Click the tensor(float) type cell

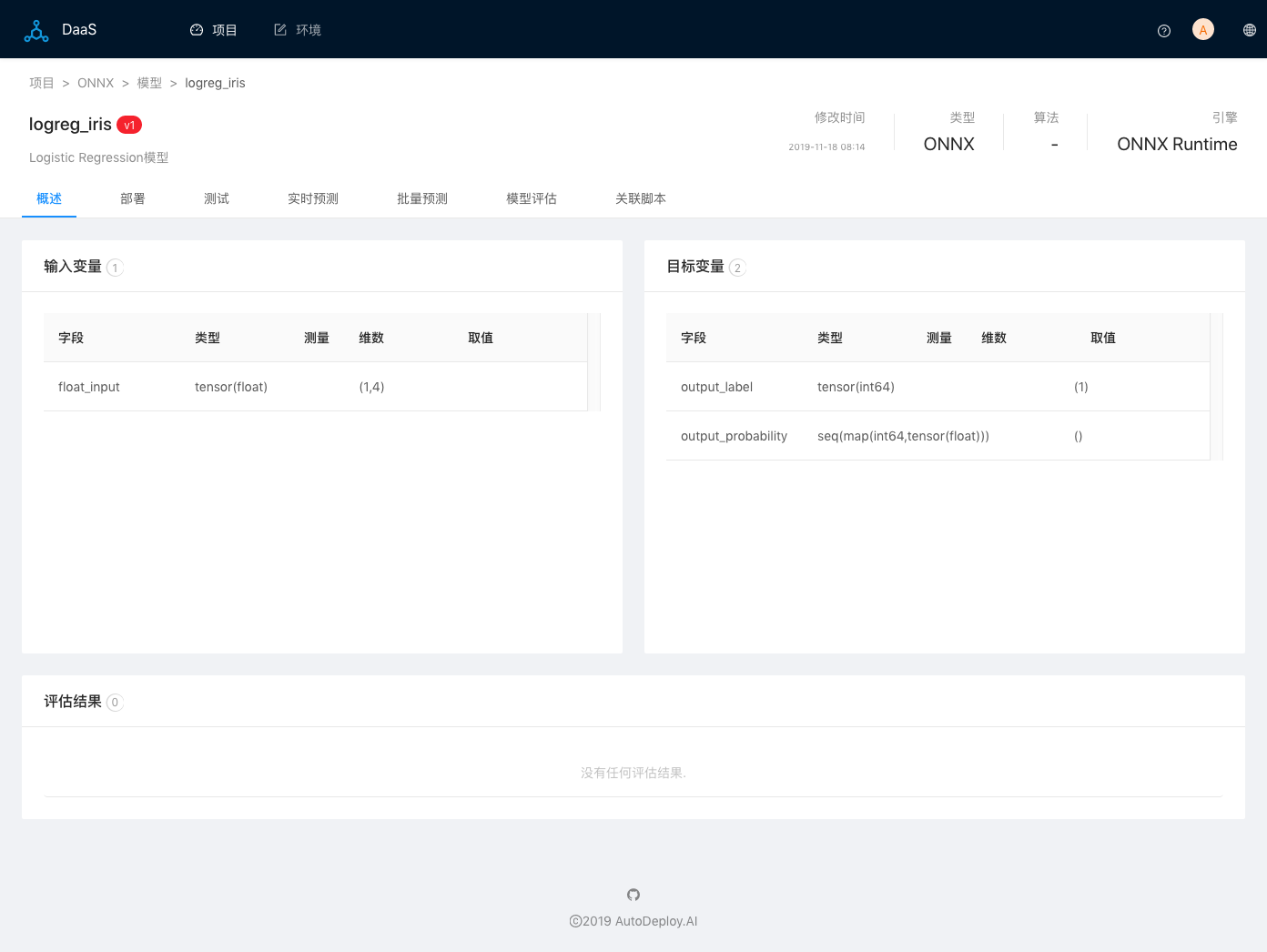point(231,387)
